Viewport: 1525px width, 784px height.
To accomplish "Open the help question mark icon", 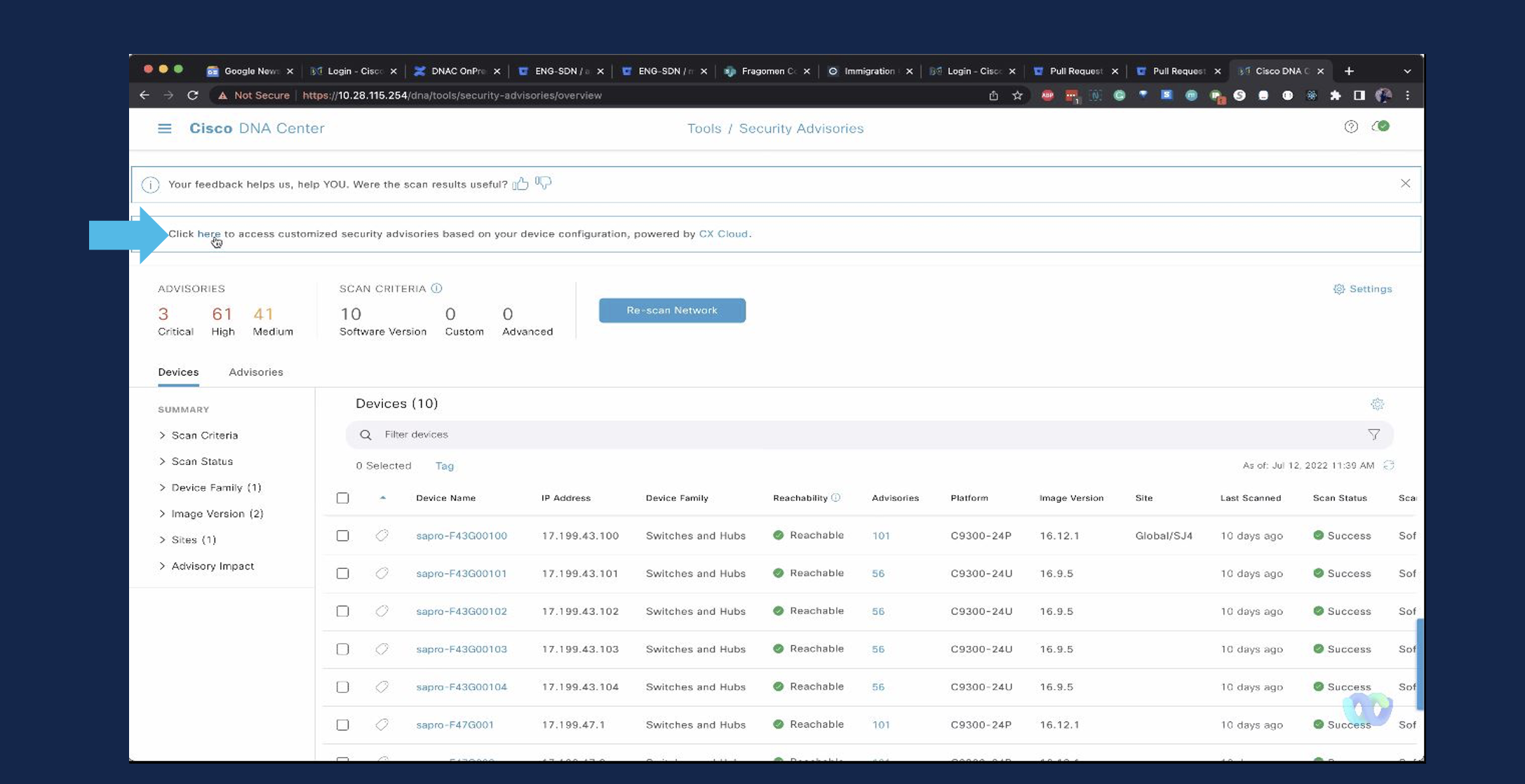I will pos(1351,127).
